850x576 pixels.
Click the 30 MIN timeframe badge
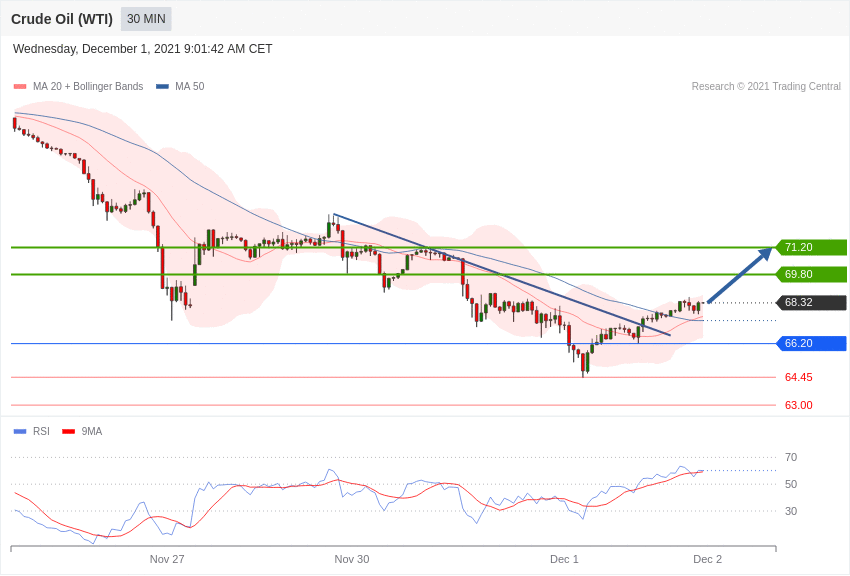click(146, 19)
